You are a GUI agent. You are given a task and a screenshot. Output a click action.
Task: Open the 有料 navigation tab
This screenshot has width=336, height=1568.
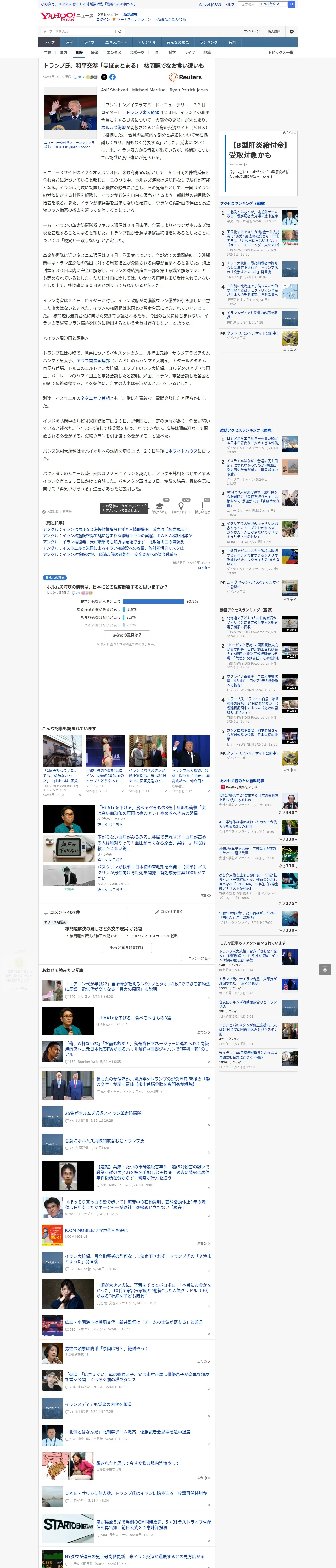(232, 43)
